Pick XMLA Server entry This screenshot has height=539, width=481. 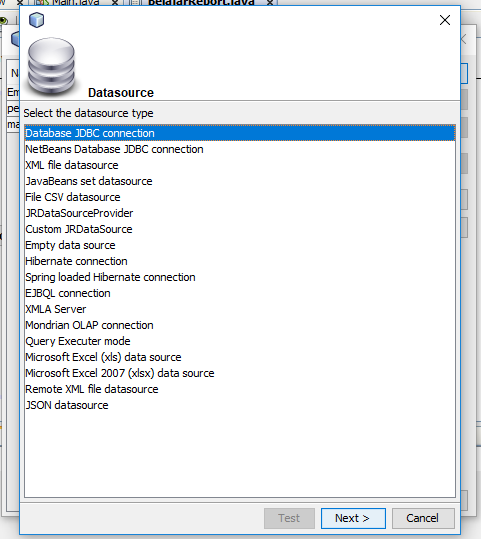(240, 309)
